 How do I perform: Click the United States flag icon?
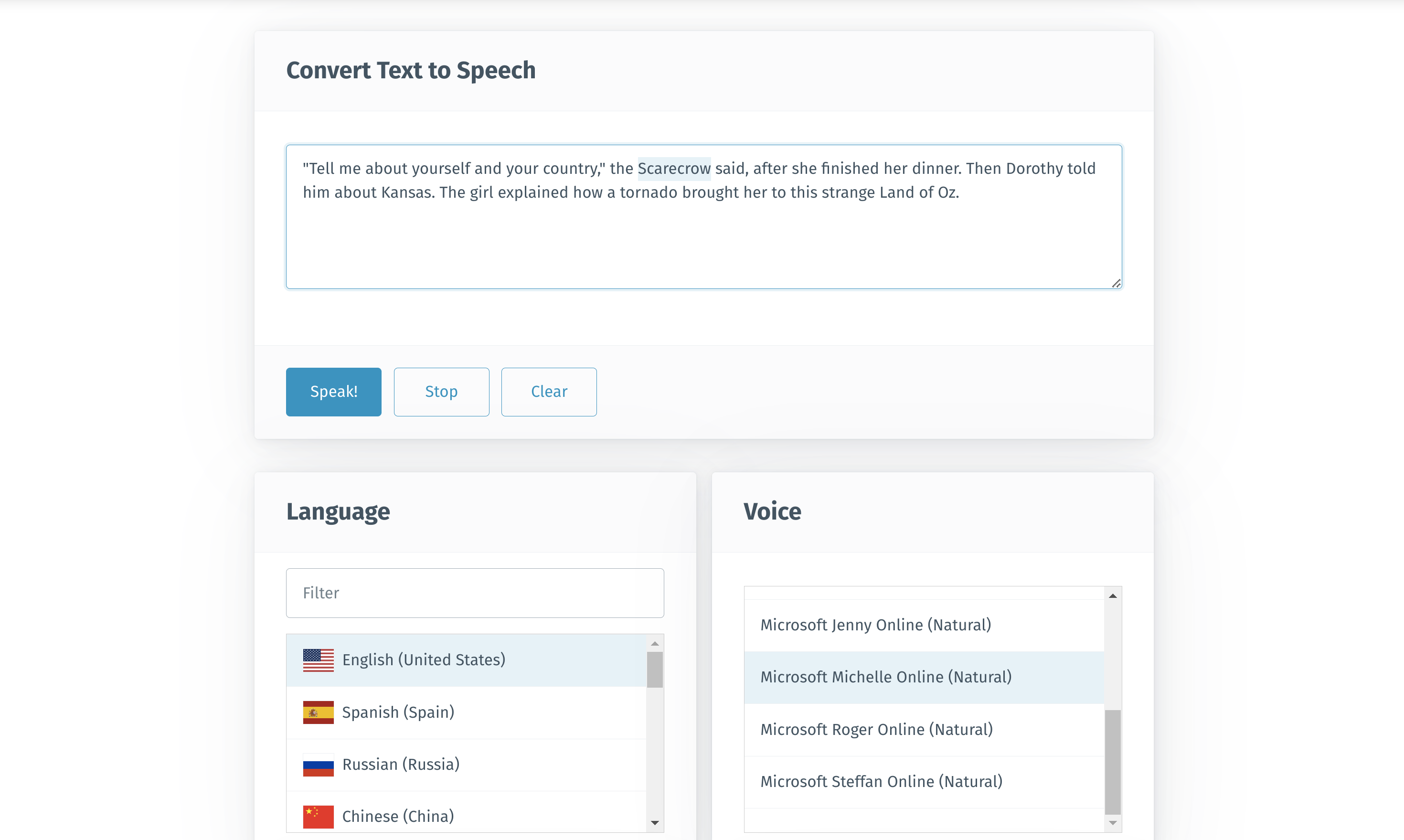318,660
